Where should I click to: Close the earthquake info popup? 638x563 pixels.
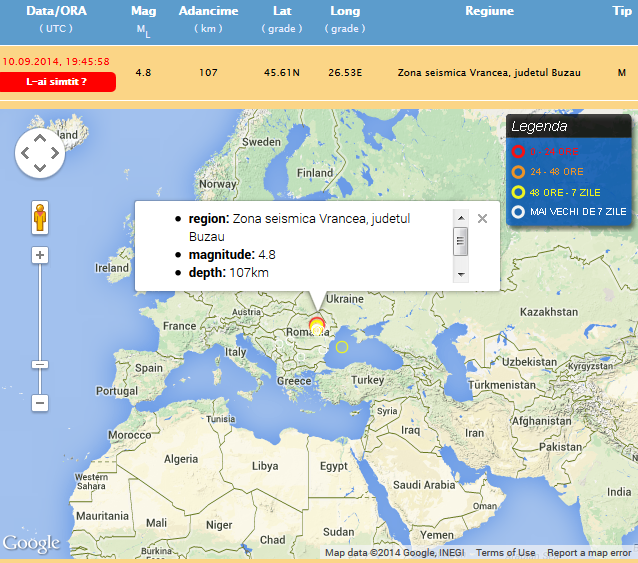coord(482,218)
